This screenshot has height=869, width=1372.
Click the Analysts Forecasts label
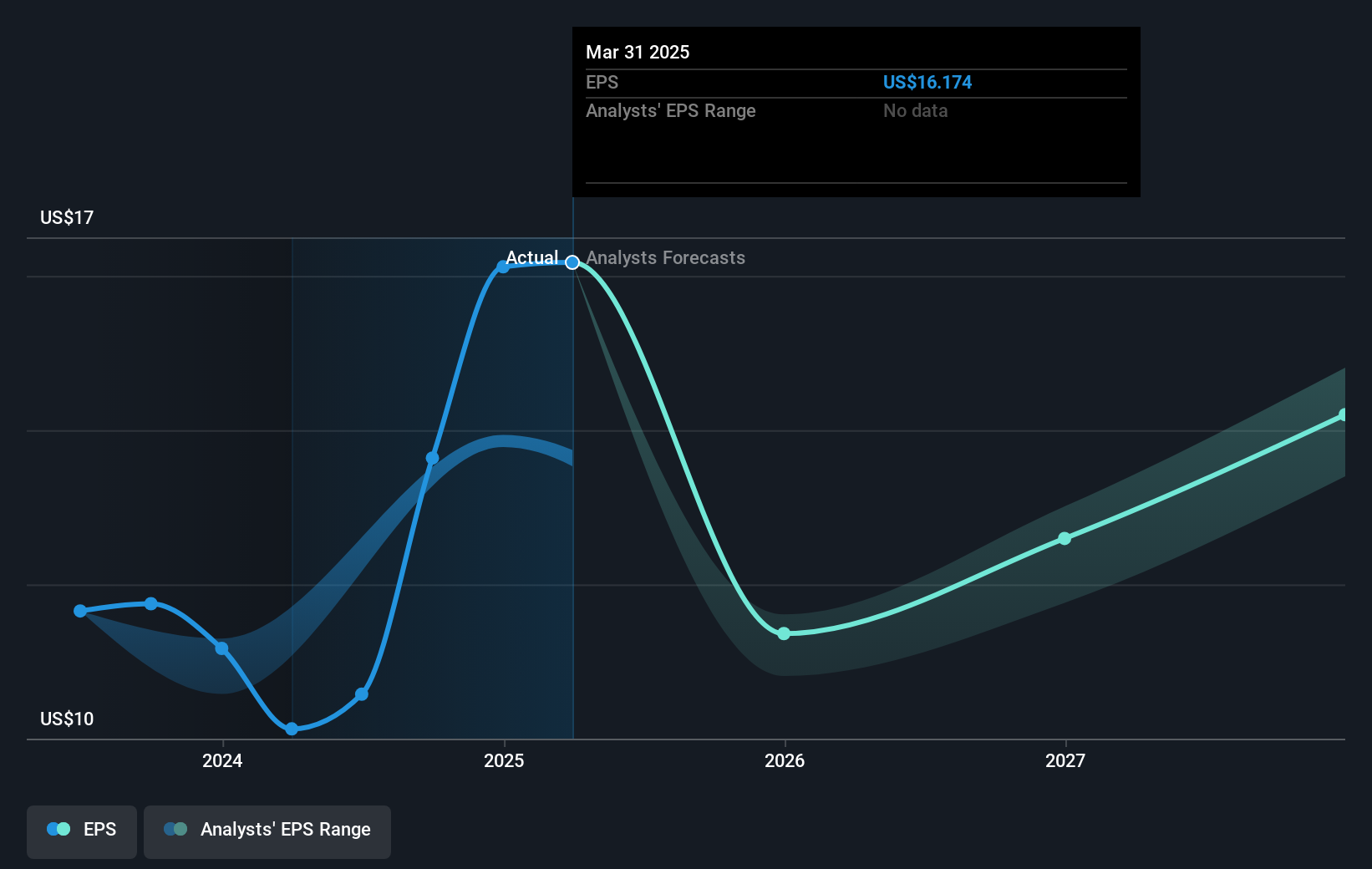pyautogui.click(x=666, y=258)
